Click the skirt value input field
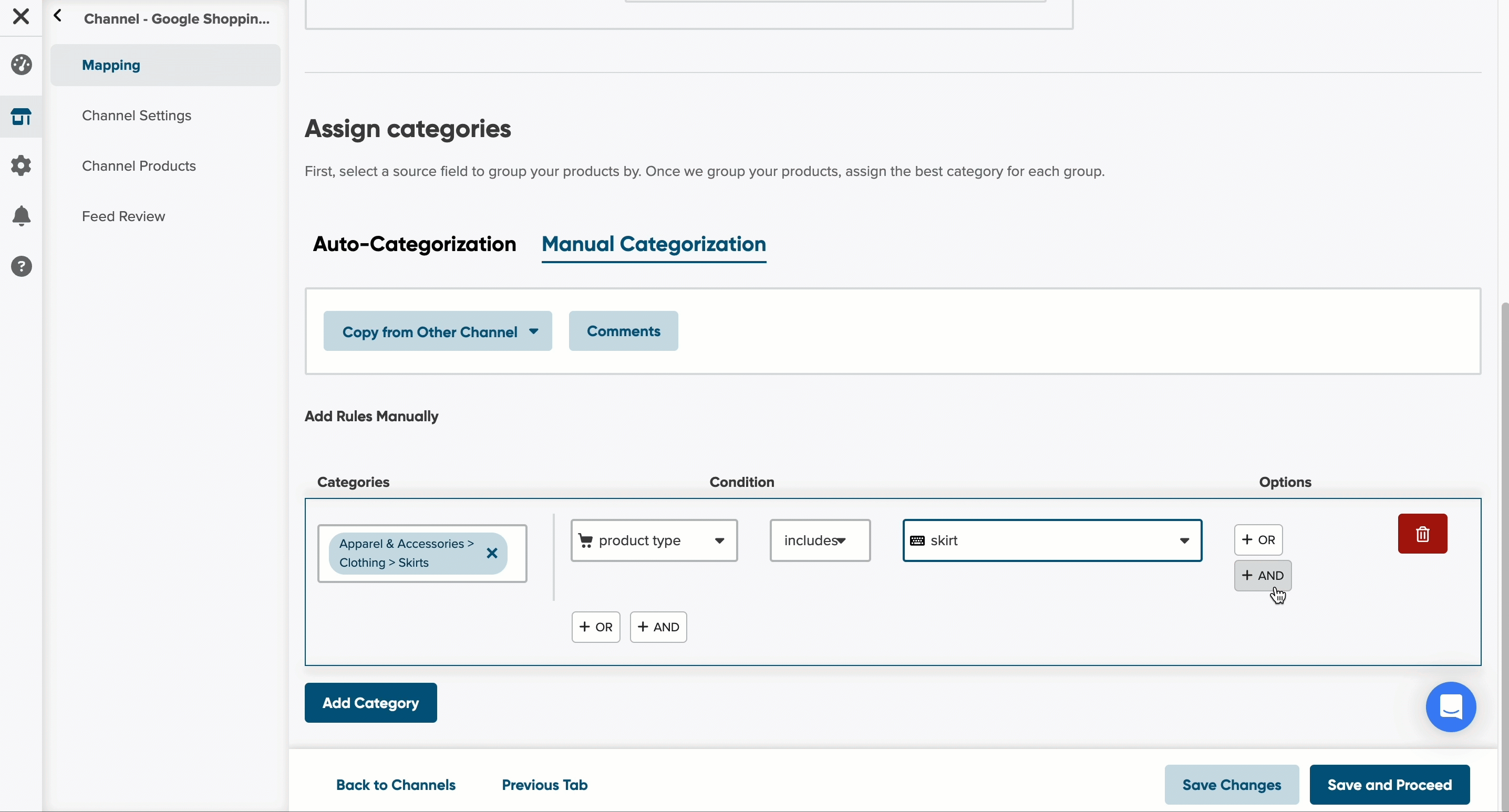This screenshot has width=1509, height=812. (x=1052, y=540)
